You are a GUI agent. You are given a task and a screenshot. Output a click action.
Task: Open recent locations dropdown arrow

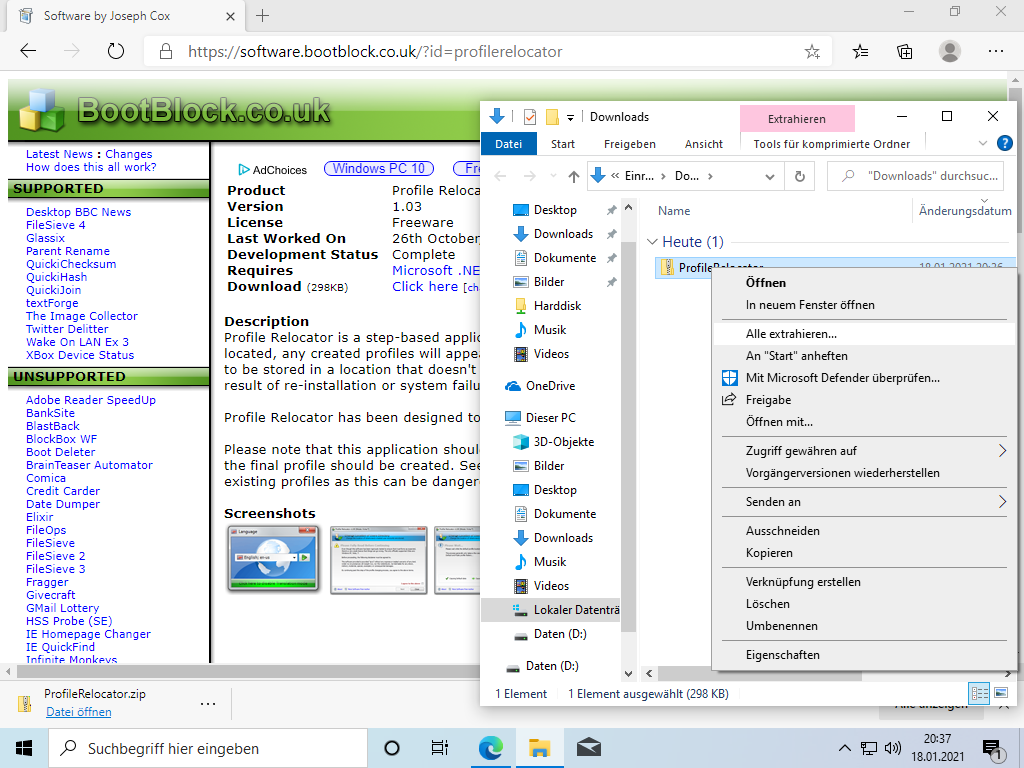[553, 176]
